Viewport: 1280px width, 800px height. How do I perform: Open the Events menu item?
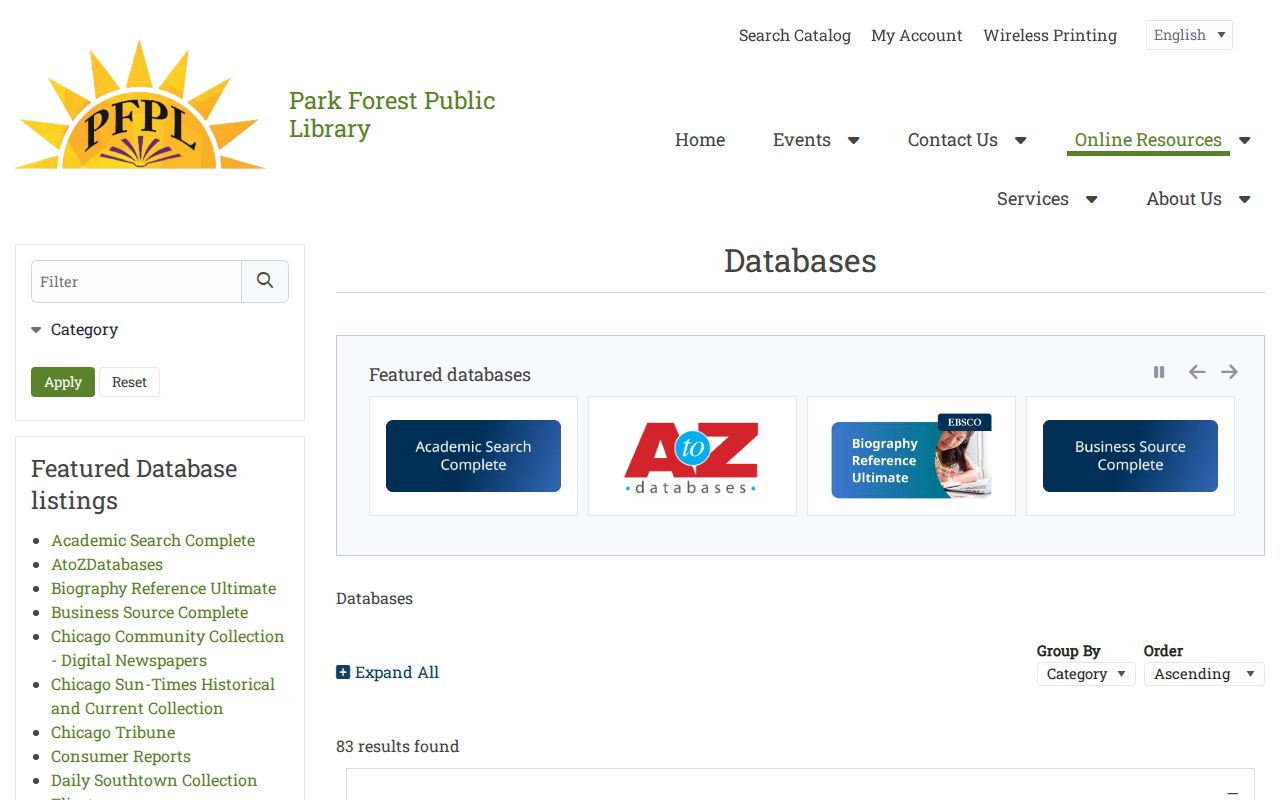(802, 140)
